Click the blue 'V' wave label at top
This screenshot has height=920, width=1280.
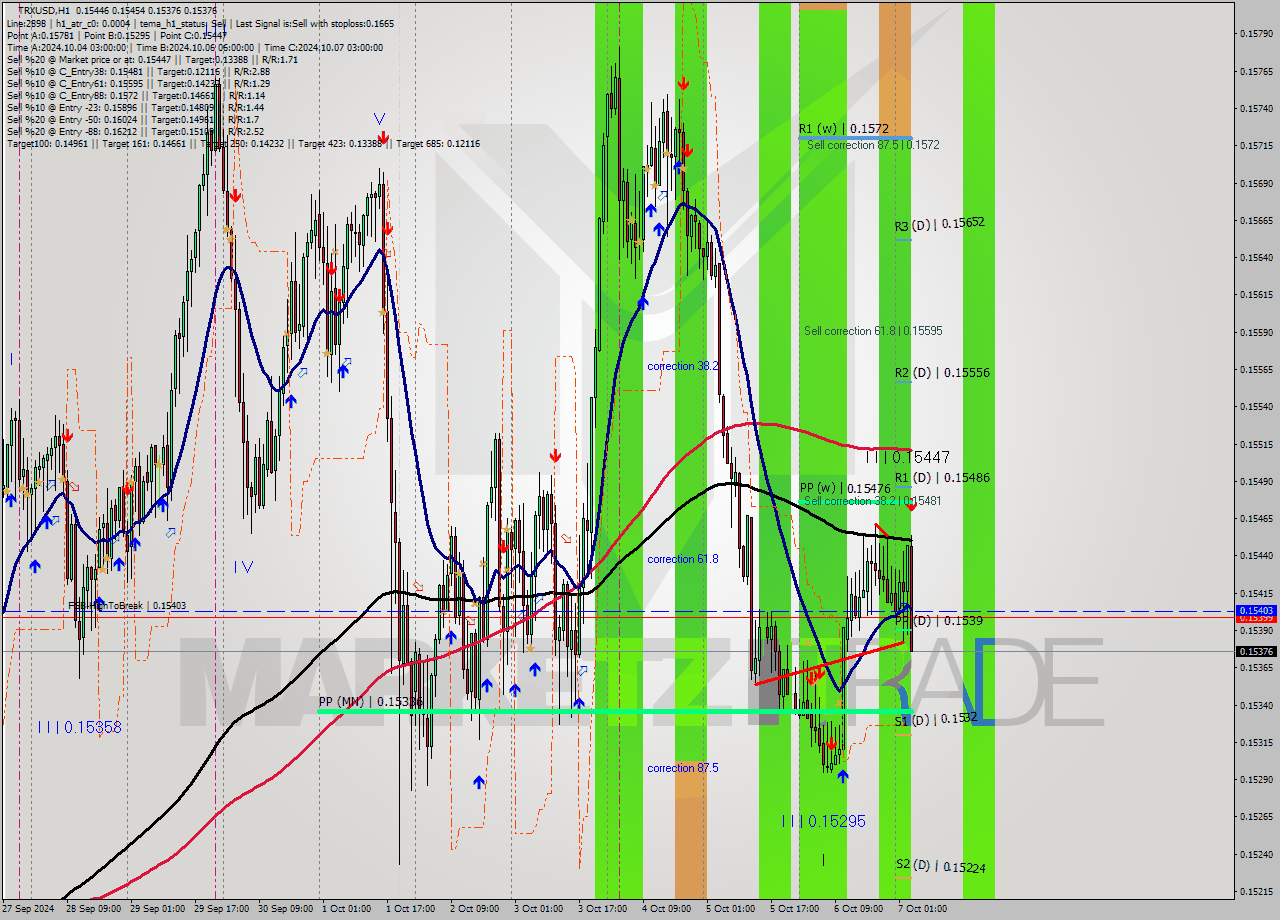point(380,119)
